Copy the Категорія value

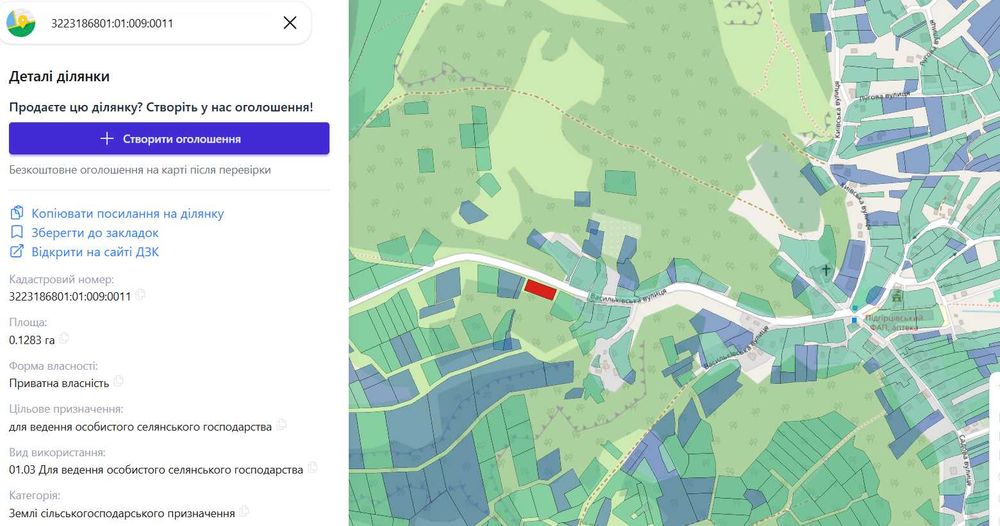point(244,511)
